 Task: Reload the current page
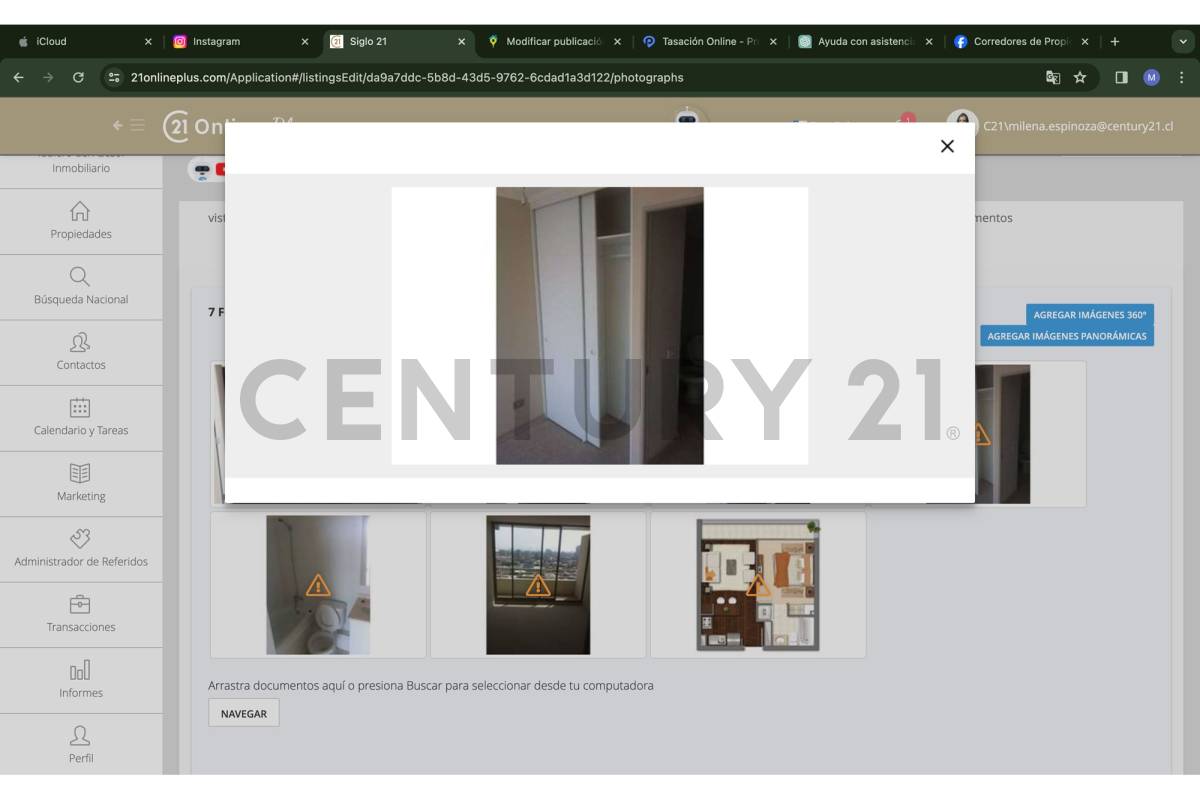pos(78,77)
